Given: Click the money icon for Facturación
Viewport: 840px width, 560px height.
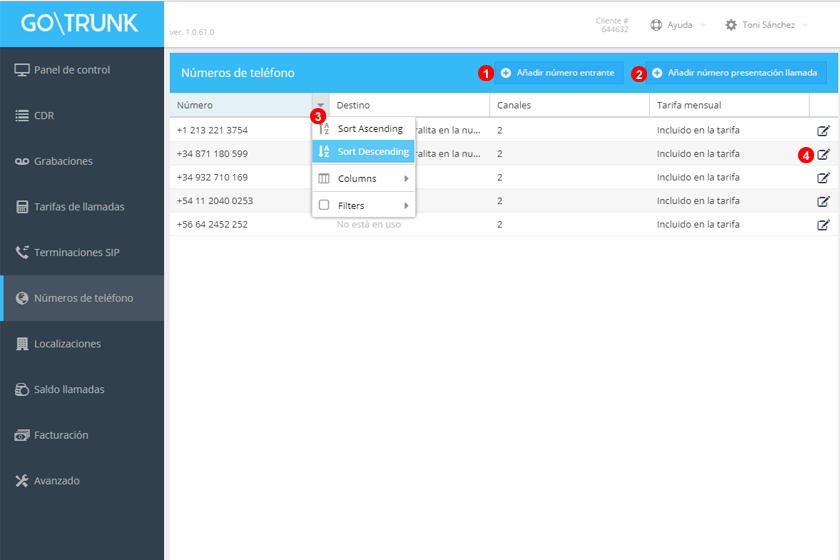Looking at the screenshot, I should tap(22, 435).
